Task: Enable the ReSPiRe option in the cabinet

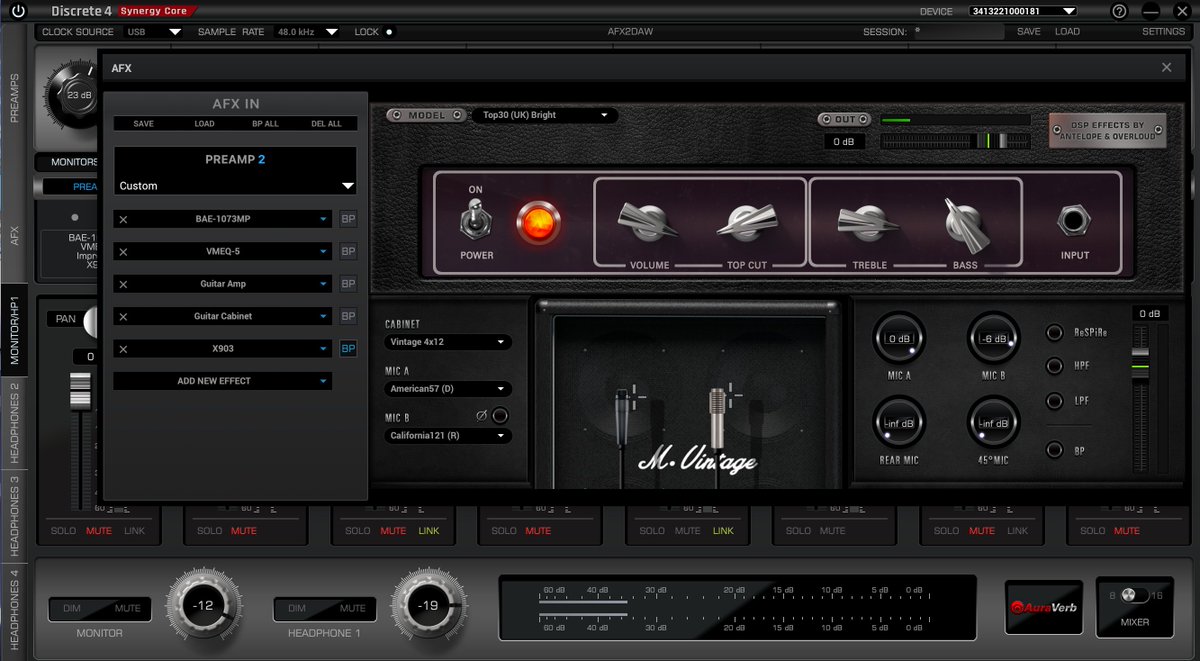Action: click(1054, 332)
